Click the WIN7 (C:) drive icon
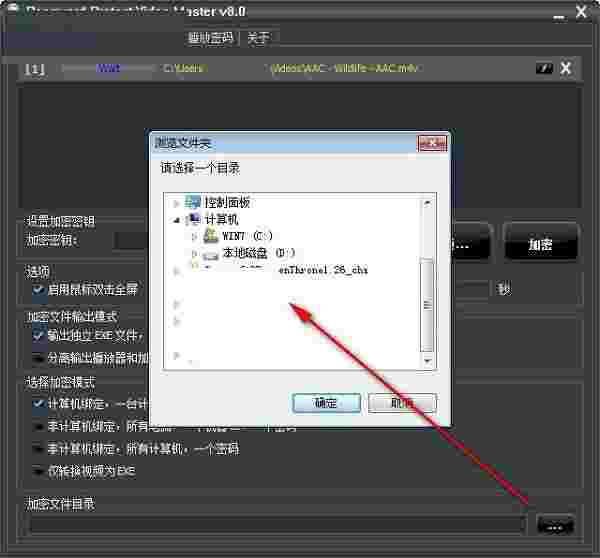The height and width of the screenshot is (558, 600). 211,235
